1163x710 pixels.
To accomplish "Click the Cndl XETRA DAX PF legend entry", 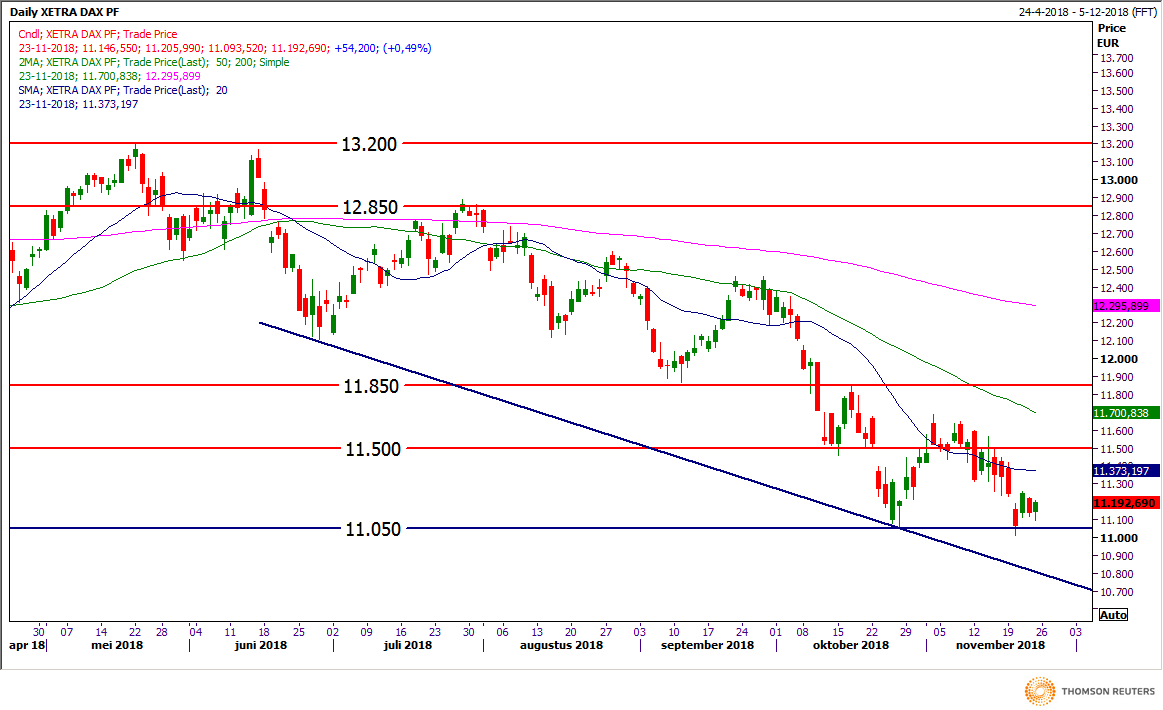I will click(x=98, y=34).
